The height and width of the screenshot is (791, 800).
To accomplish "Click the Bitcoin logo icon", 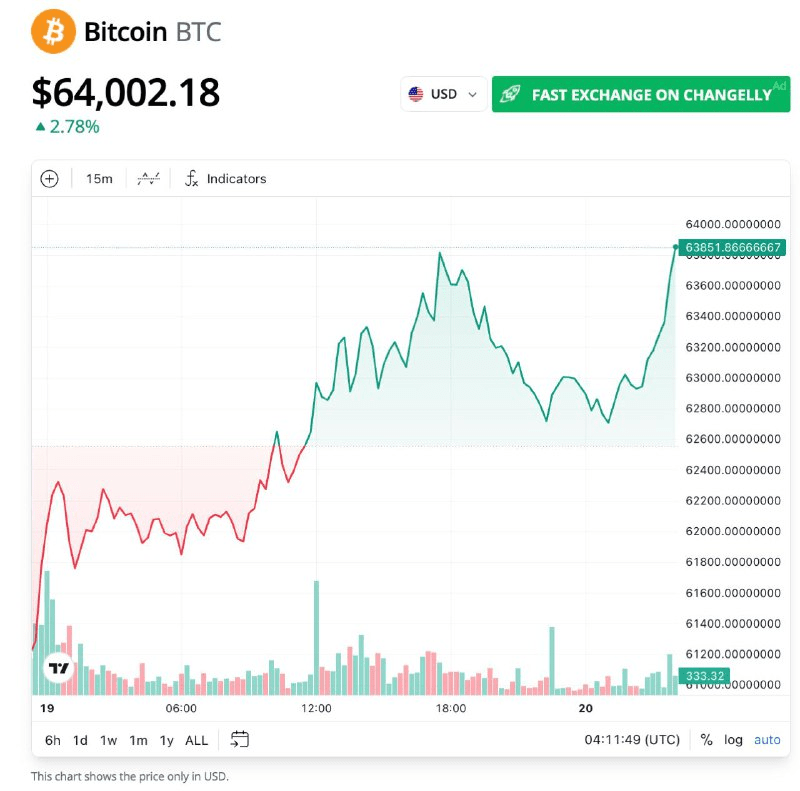I will [x=54, y=31].
